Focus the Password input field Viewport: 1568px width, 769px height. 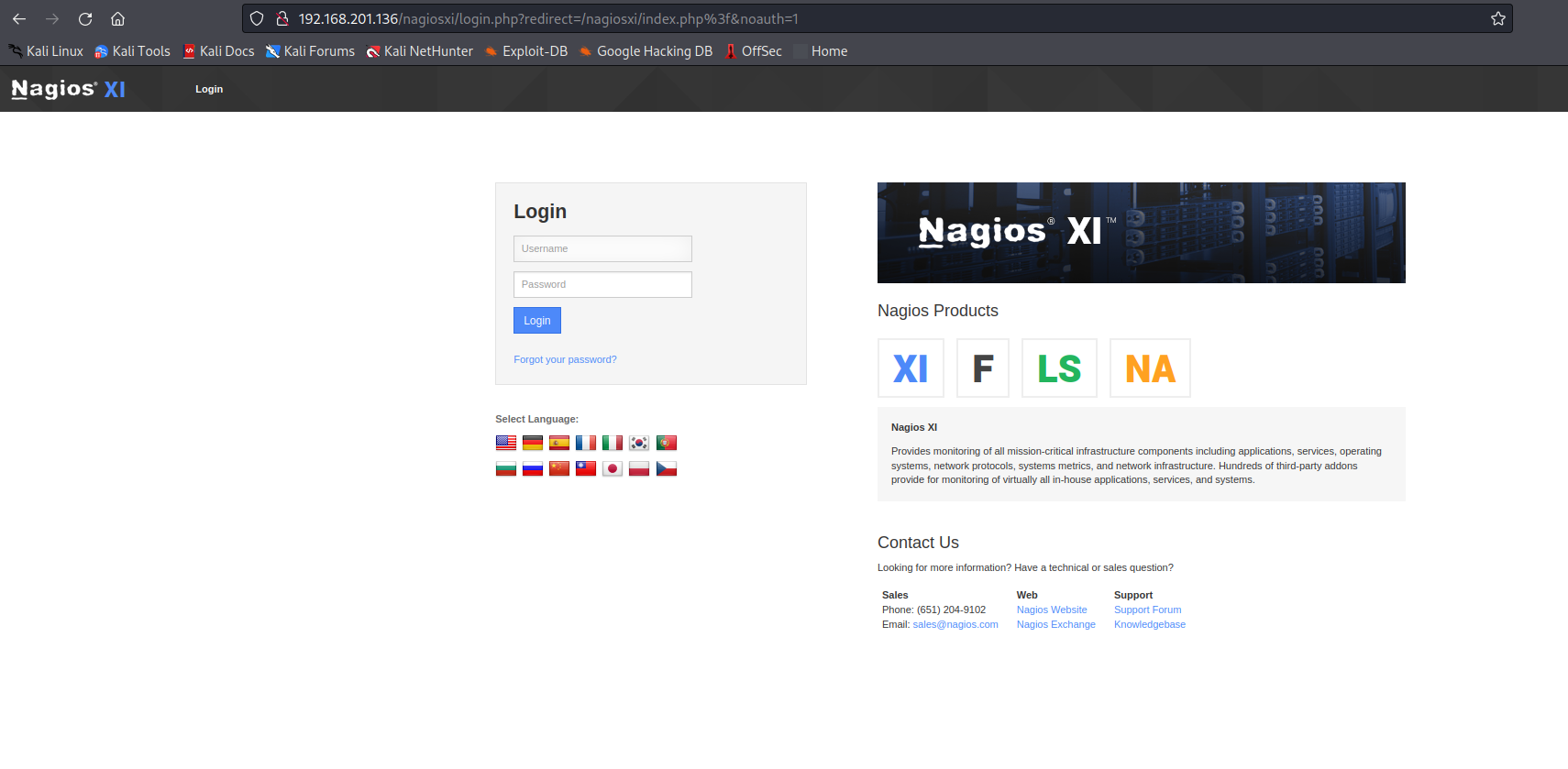point(602,284)
